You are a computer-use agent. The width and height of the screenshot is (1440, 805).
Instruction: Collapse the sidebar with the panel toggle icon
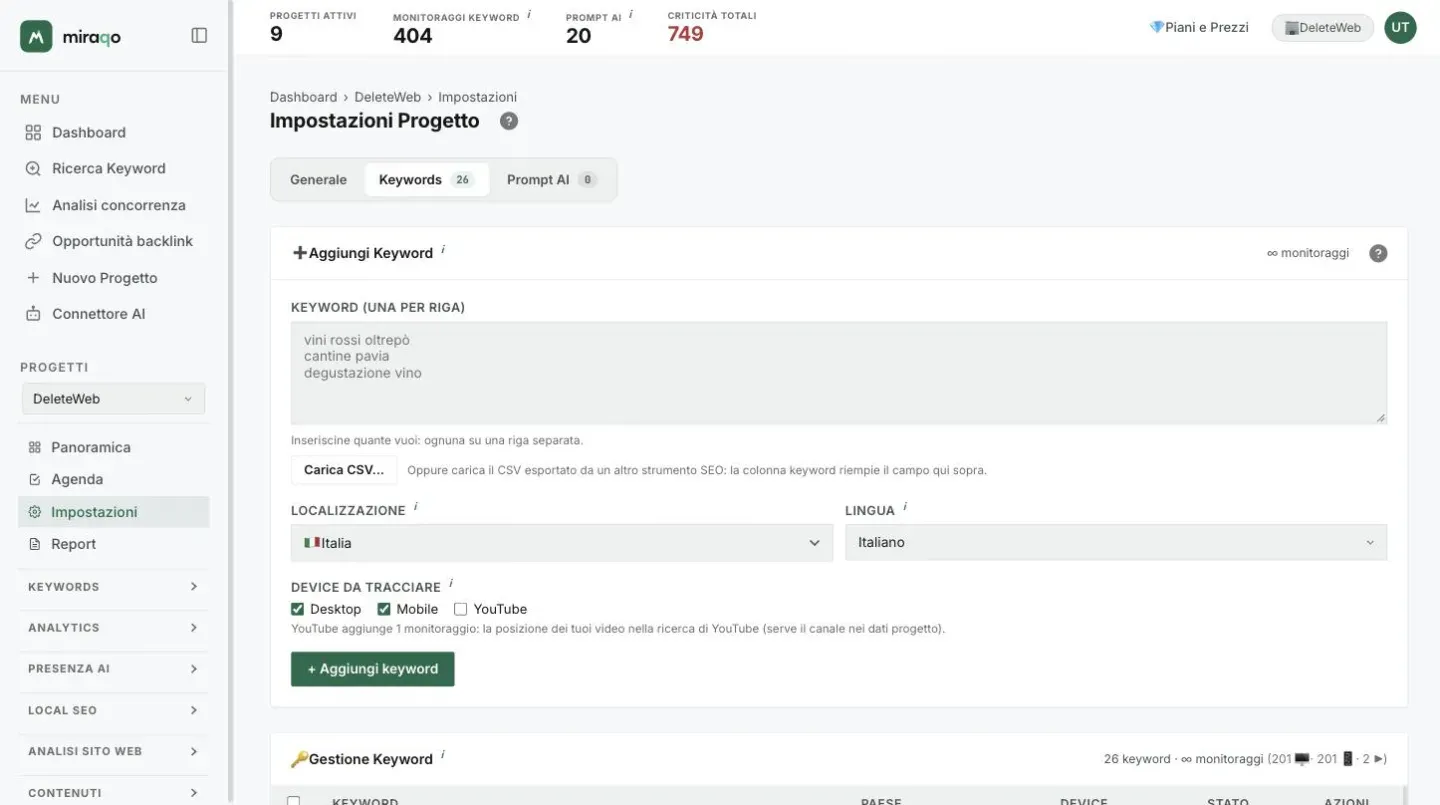click(x=199, y=36)
